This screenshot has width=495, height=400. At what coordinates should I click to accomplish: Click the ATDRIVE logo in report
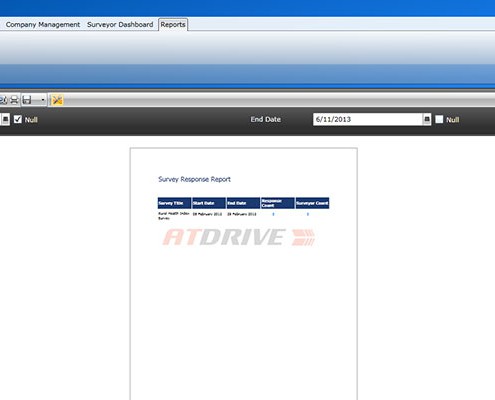click(239, 237)
